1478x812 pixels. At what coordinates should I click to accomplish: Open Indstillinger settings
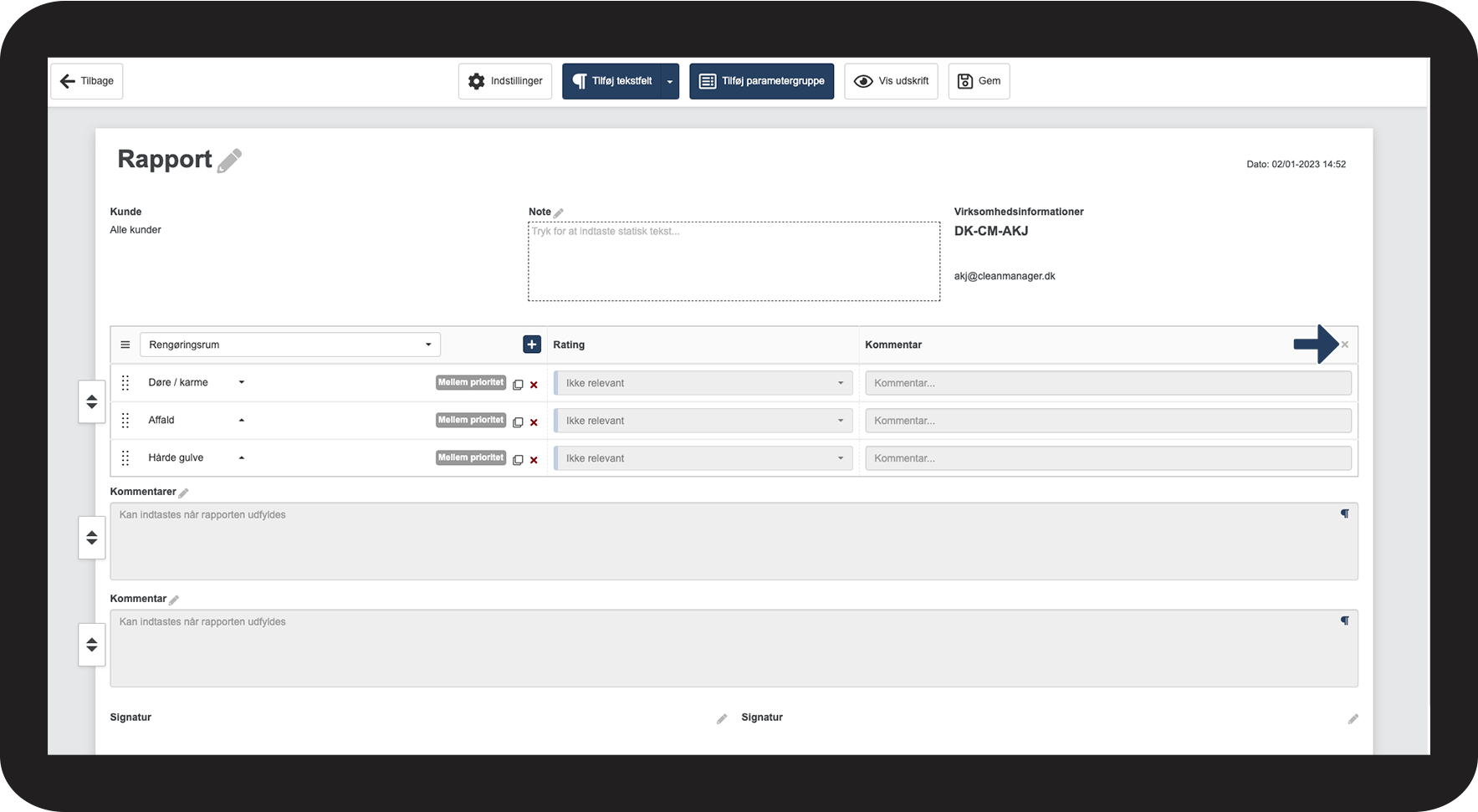[504, 81]
